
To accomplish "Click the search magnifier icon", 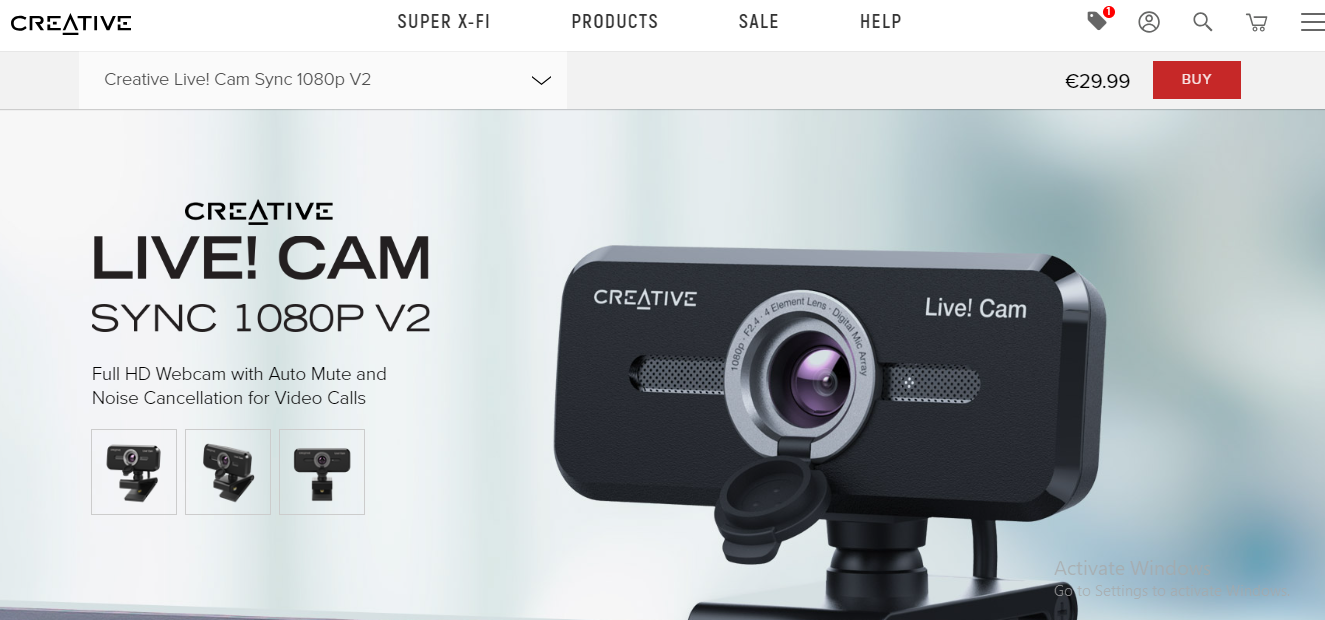I will [1203, 22].
